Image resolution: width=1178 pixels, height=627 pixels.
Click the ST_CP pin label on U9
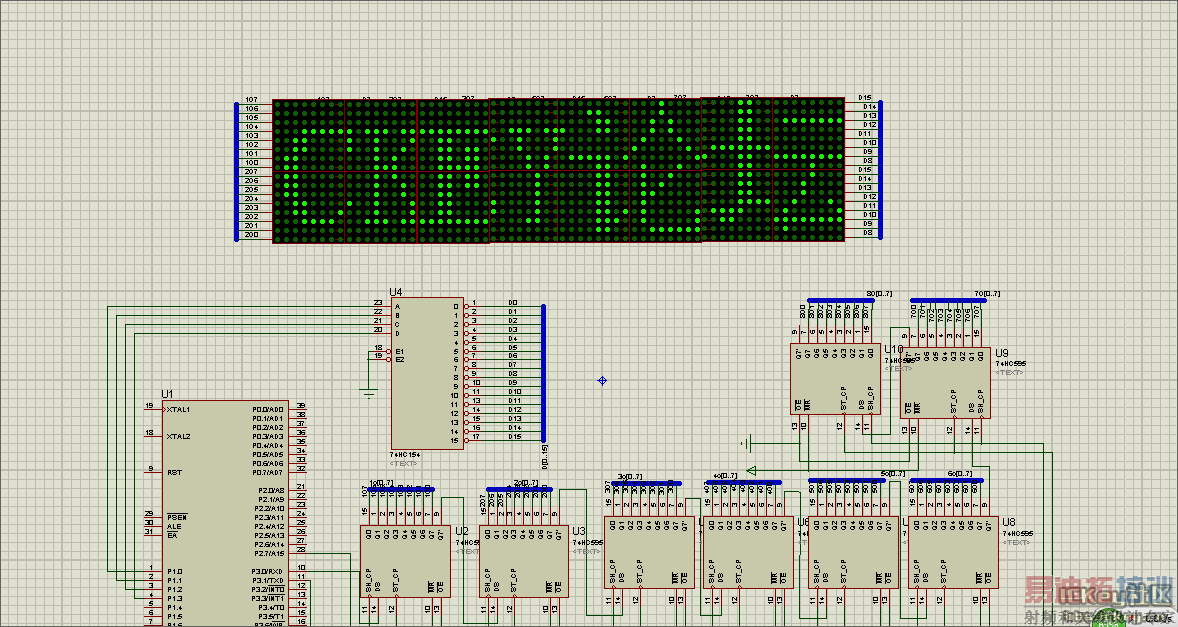pos(953,402)
